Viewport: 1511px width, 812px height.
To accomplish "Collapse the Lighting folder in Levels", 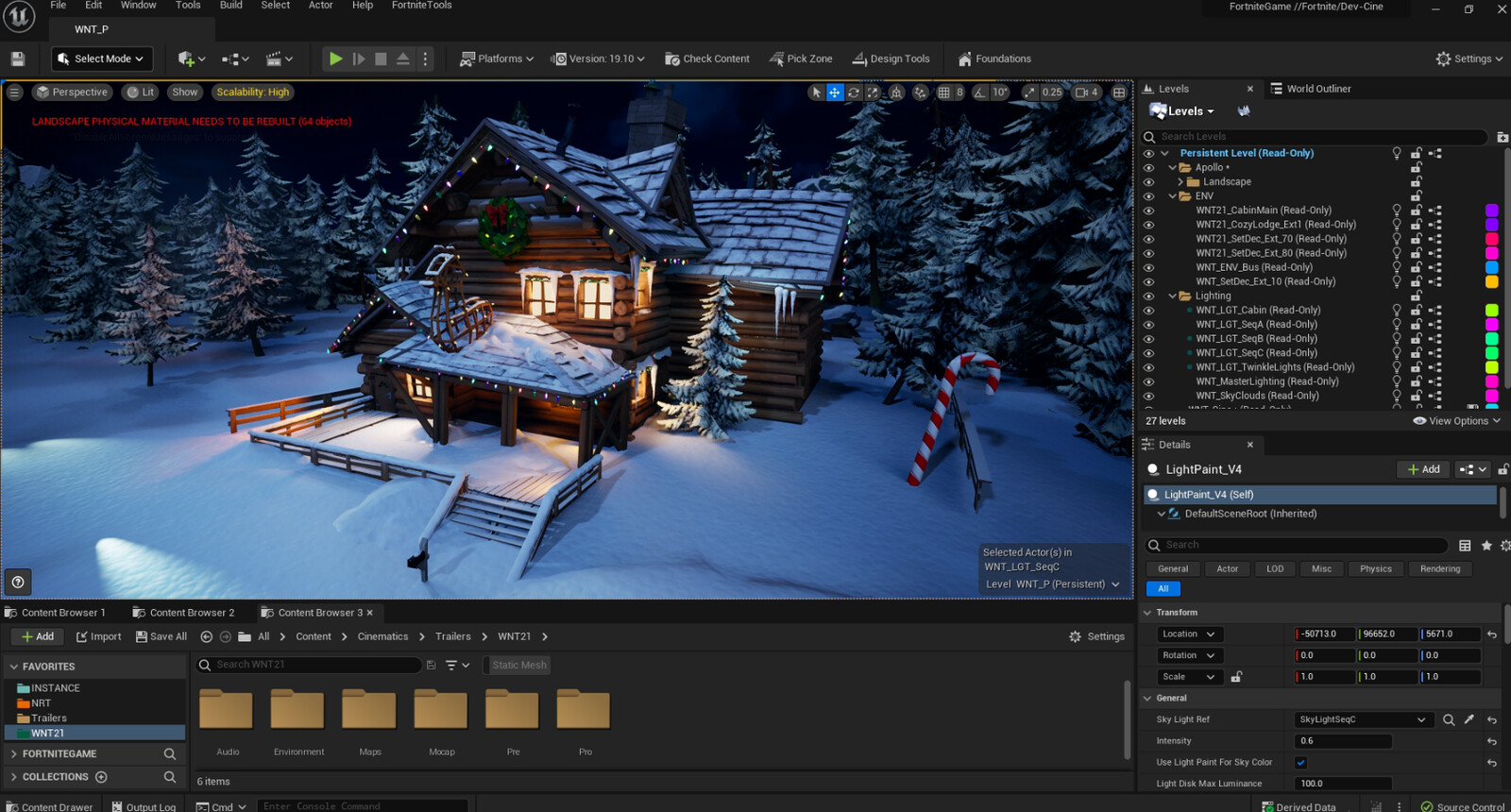I will 1172,296.
